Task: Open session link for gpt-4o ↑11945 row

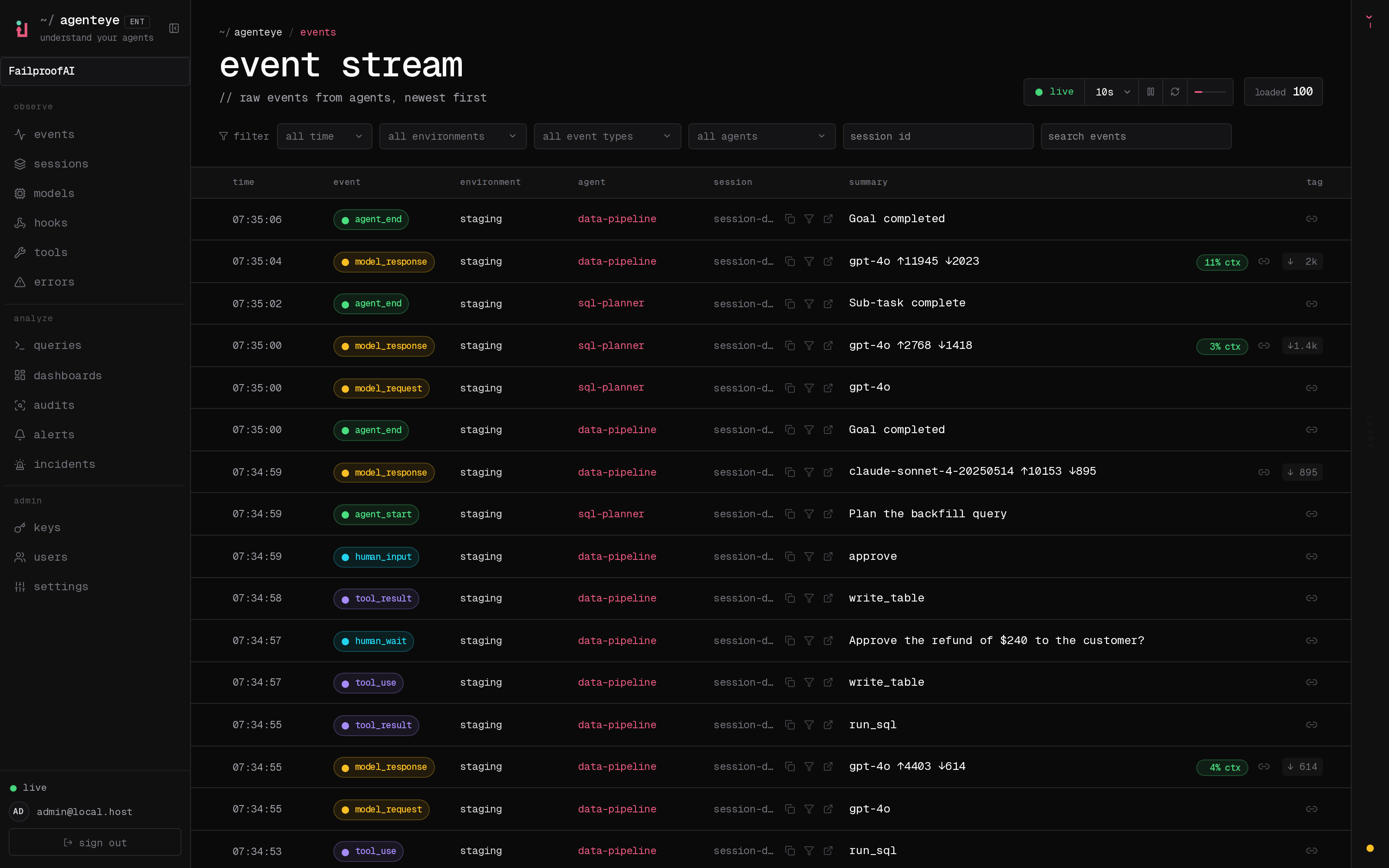Action: tap(828, 261)
